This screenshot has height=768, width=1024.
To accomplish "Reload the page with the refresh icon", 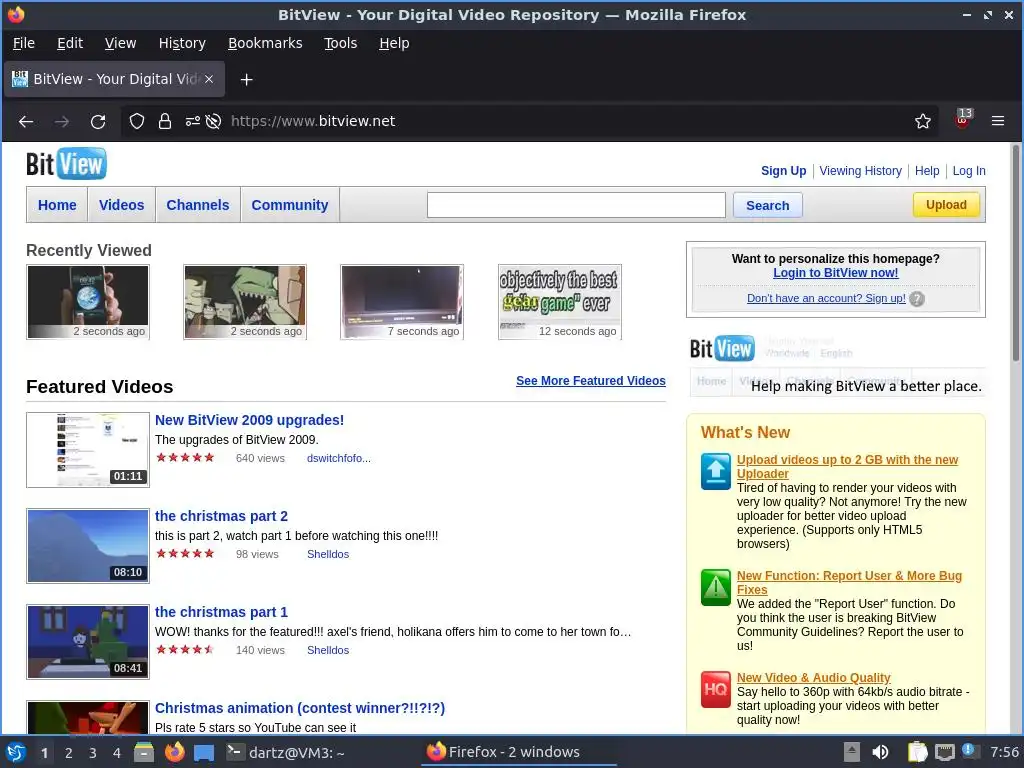I will [98, 121].
